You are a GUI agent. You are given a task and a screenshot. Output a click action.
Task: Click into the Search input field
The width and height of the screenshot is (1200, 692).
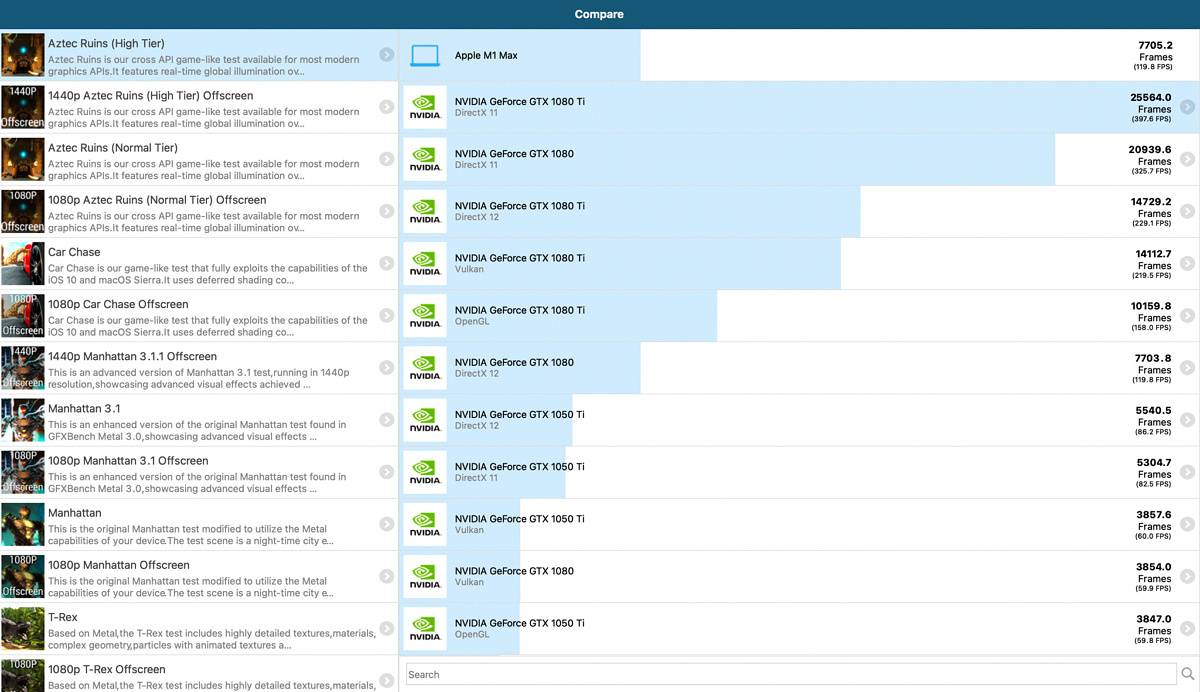tap(790, 674)
